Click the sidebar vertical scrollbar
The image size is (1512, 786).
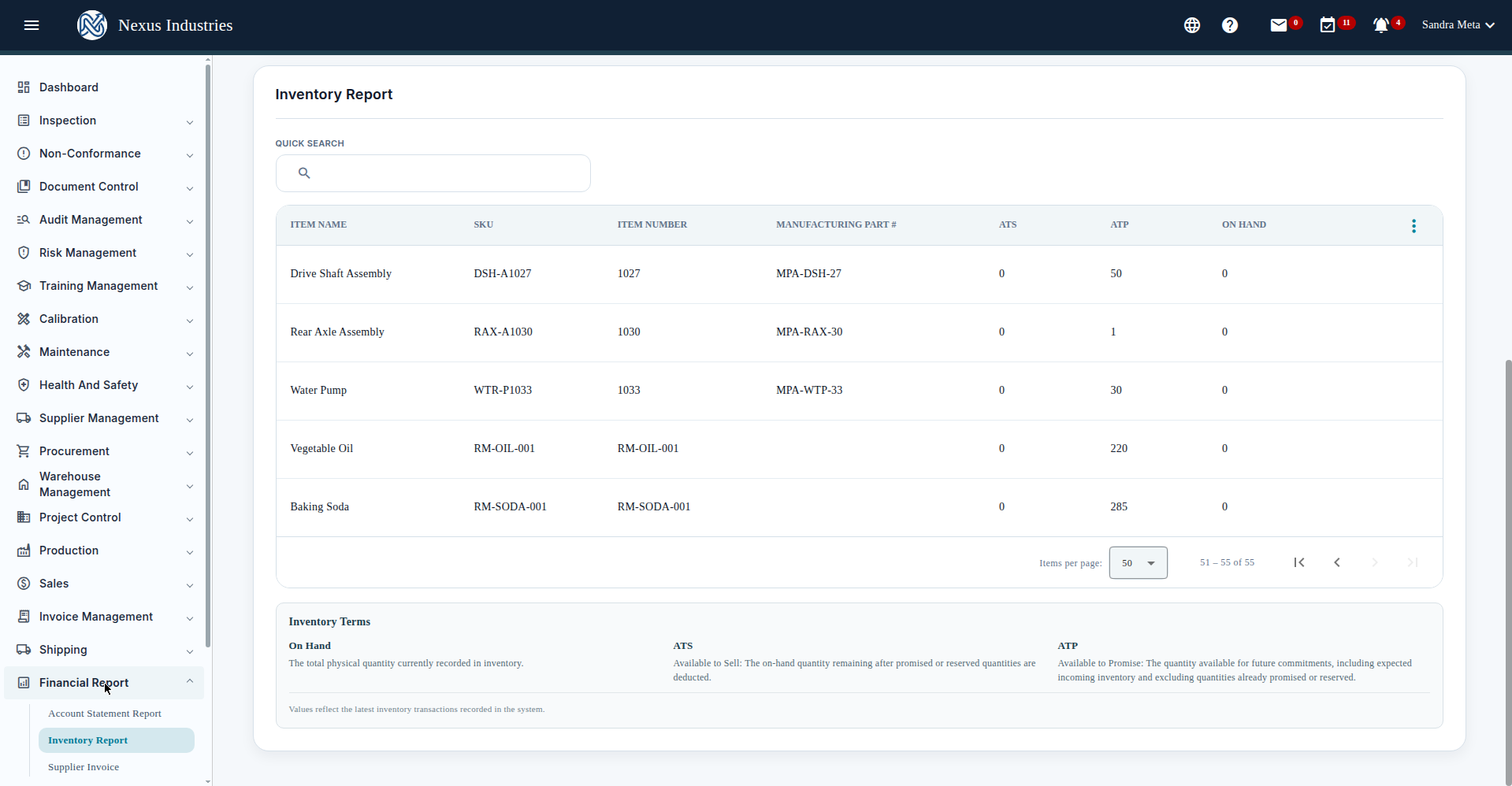pyautogui.click(x=208, y=354)
